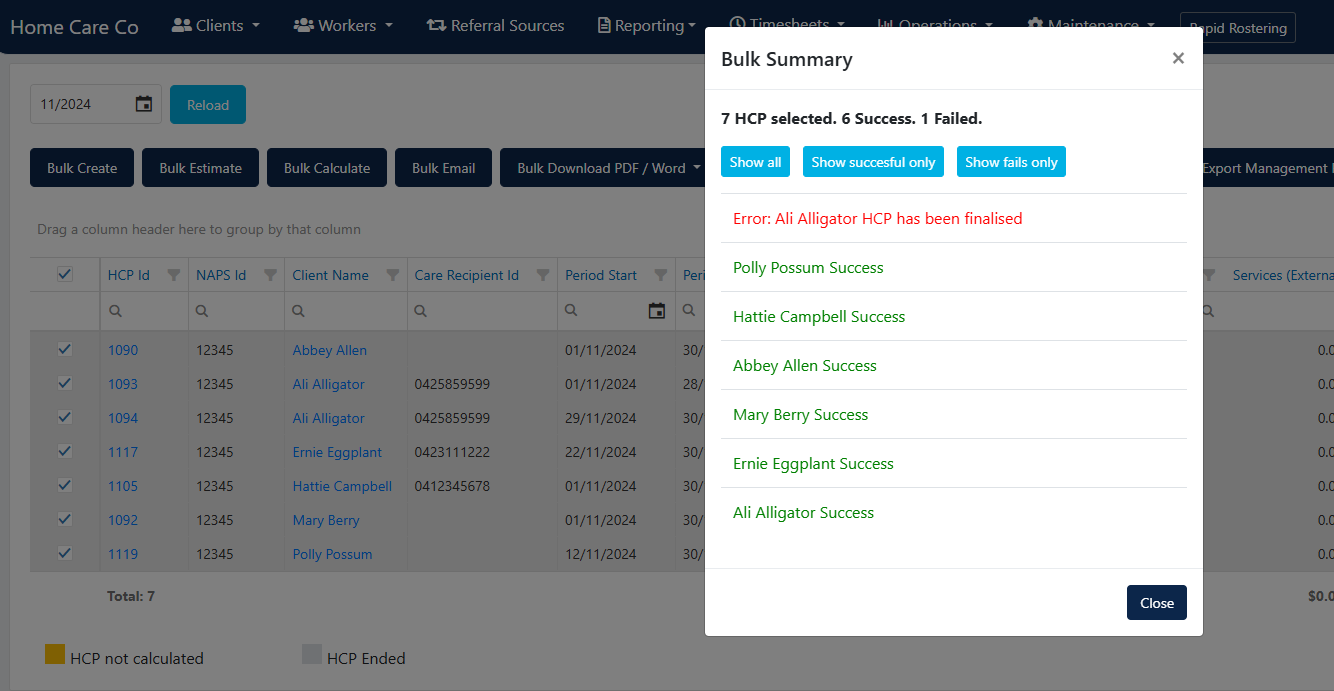Click Show succesful only button

pos(873,162)
